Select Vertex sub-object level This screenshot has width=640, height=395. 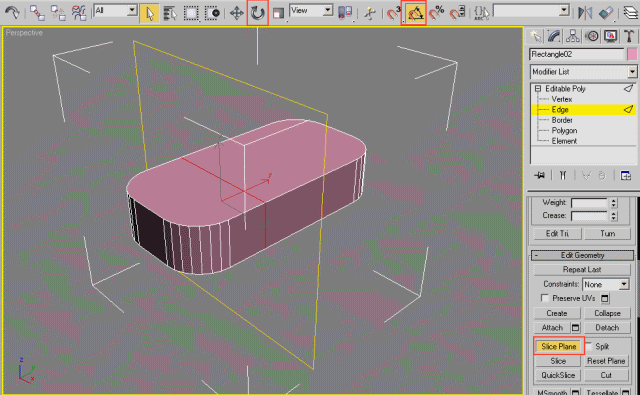click(562, 99)
